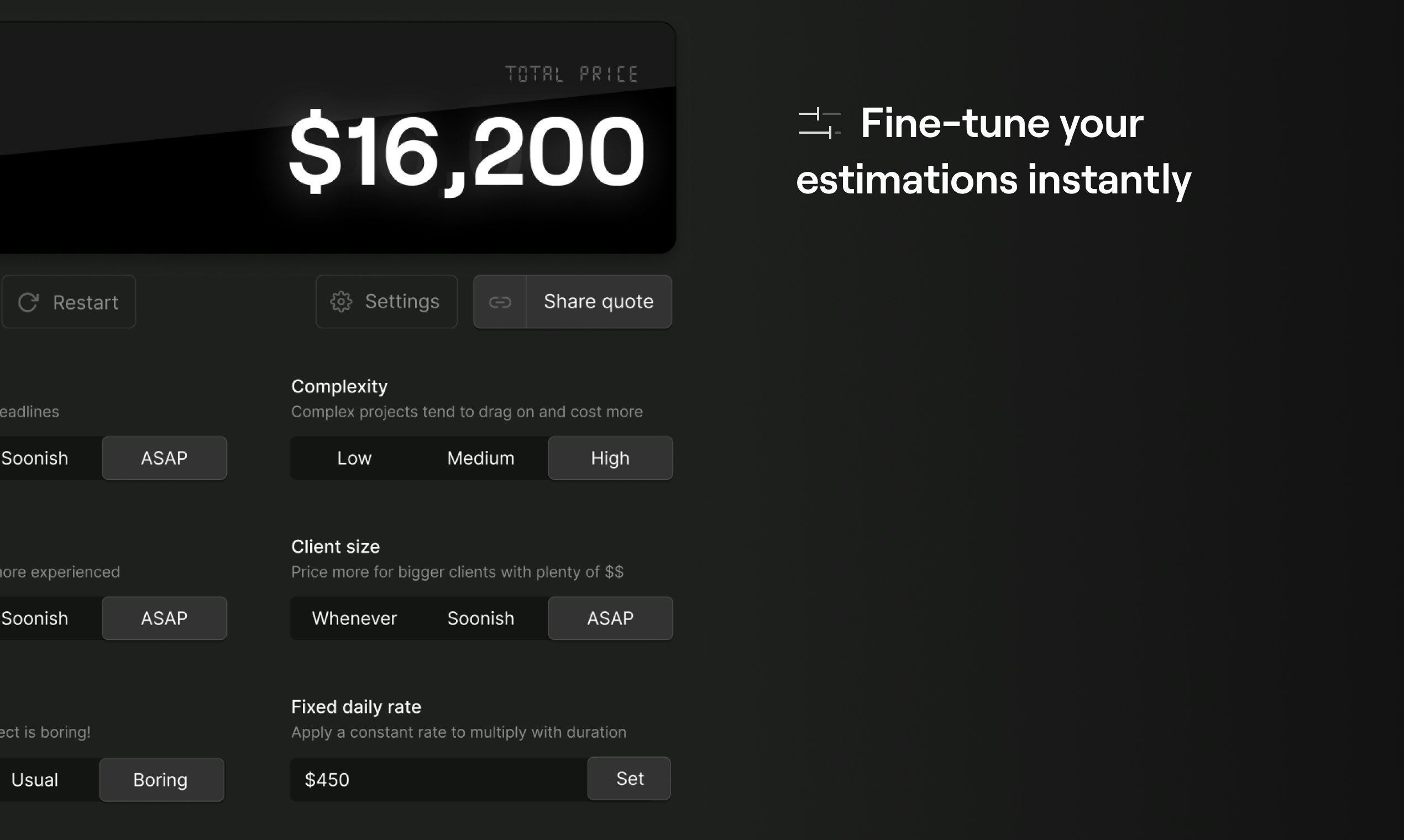1404x840 pixels.
Task: Select the Boring option
Action: pyautogui.click(x=161, y=779)
